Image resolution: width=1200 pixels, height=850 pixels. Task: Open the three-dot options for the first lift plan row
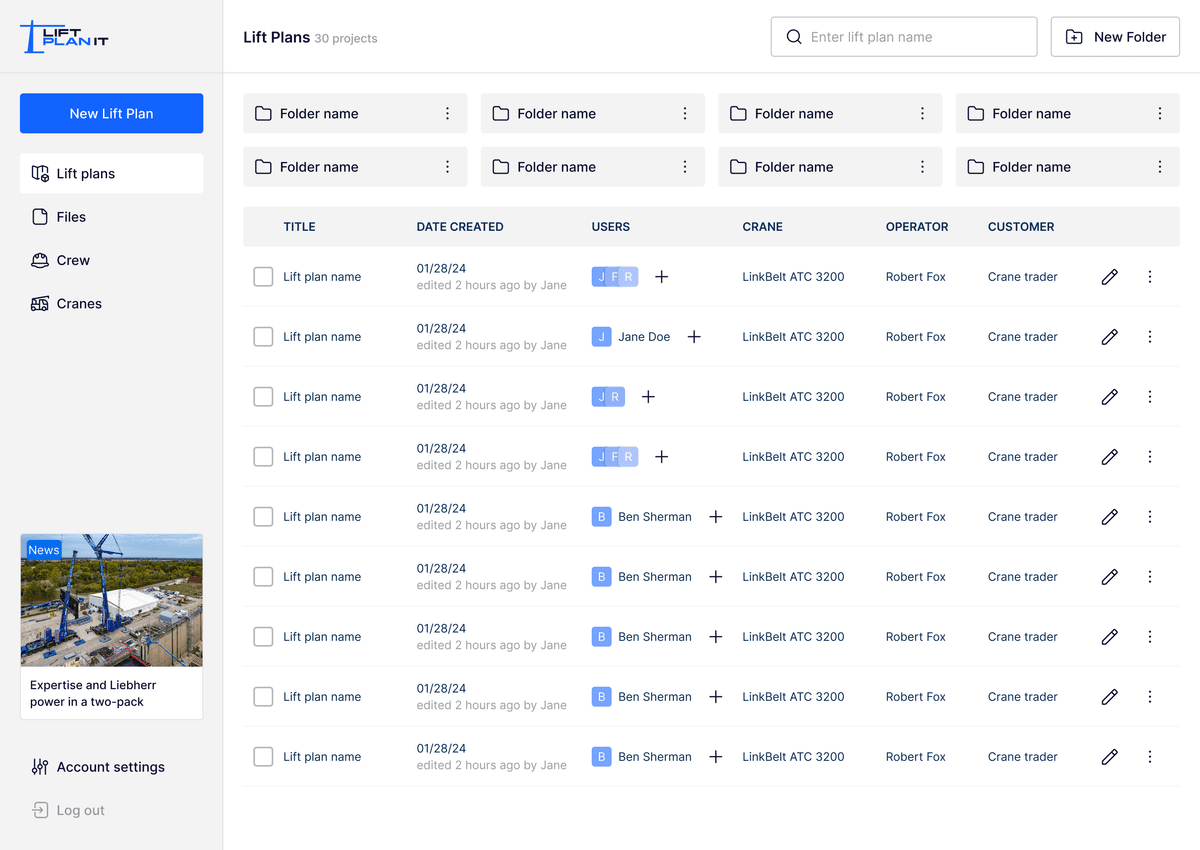point(1149,277)
